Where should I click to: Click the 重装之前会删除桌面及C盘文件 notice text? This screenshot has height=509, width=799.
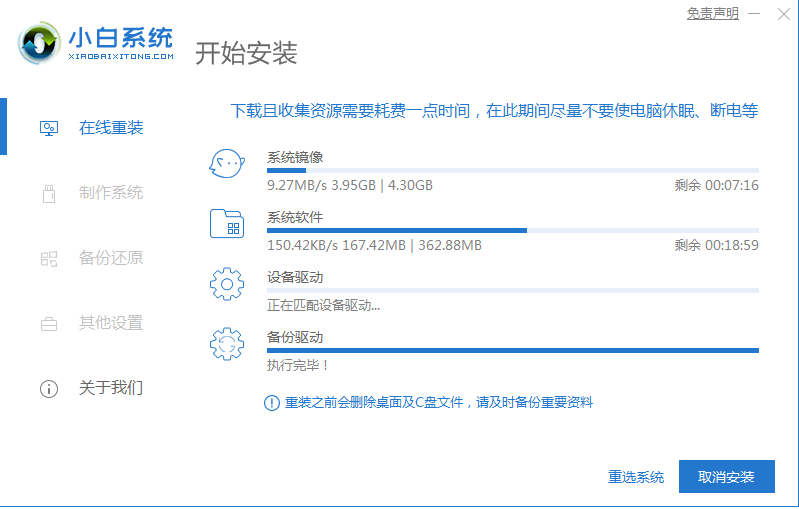tap(439, 402)
